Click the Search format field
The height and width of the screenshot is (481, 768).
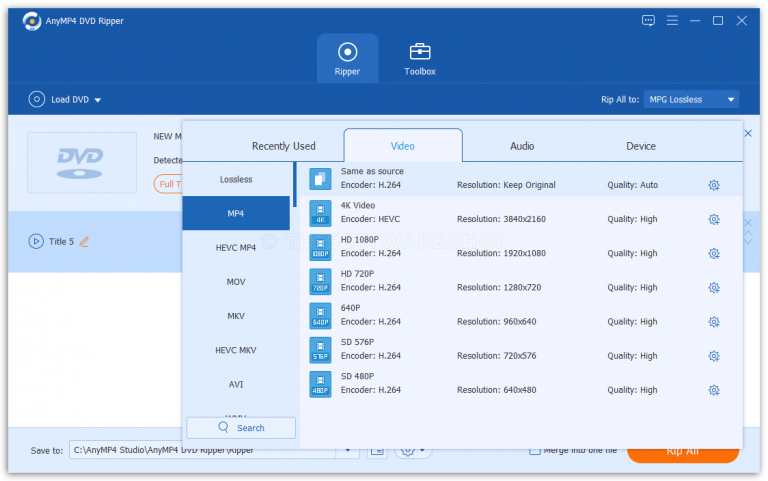[x=241, y=428]
